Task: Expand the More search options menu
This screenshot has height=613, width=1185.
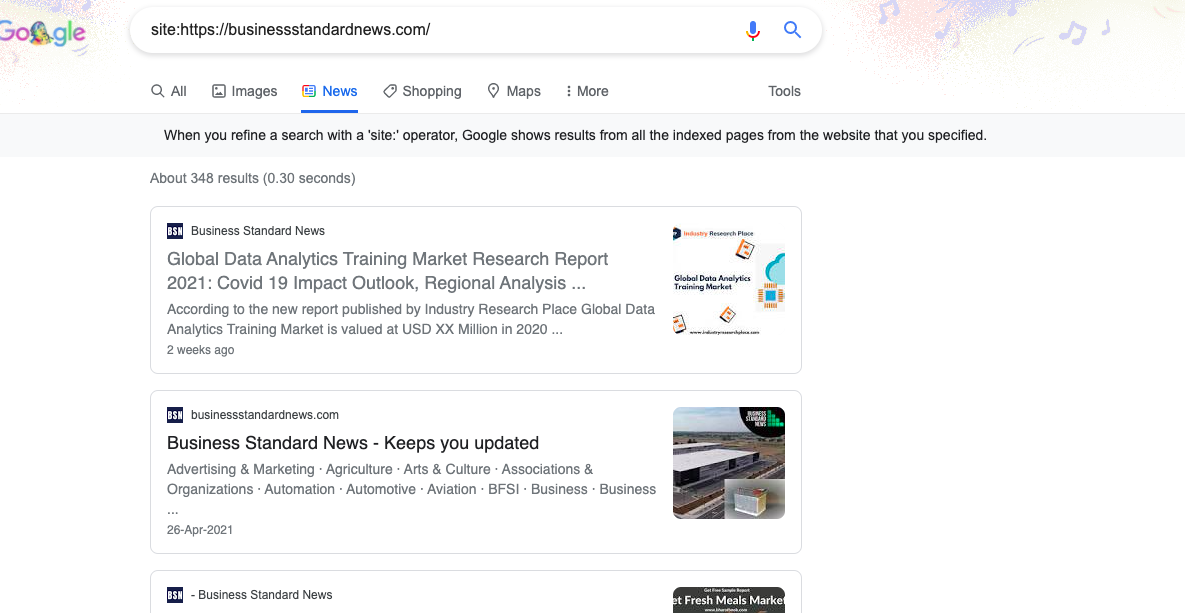Action: tap(586, 91)
